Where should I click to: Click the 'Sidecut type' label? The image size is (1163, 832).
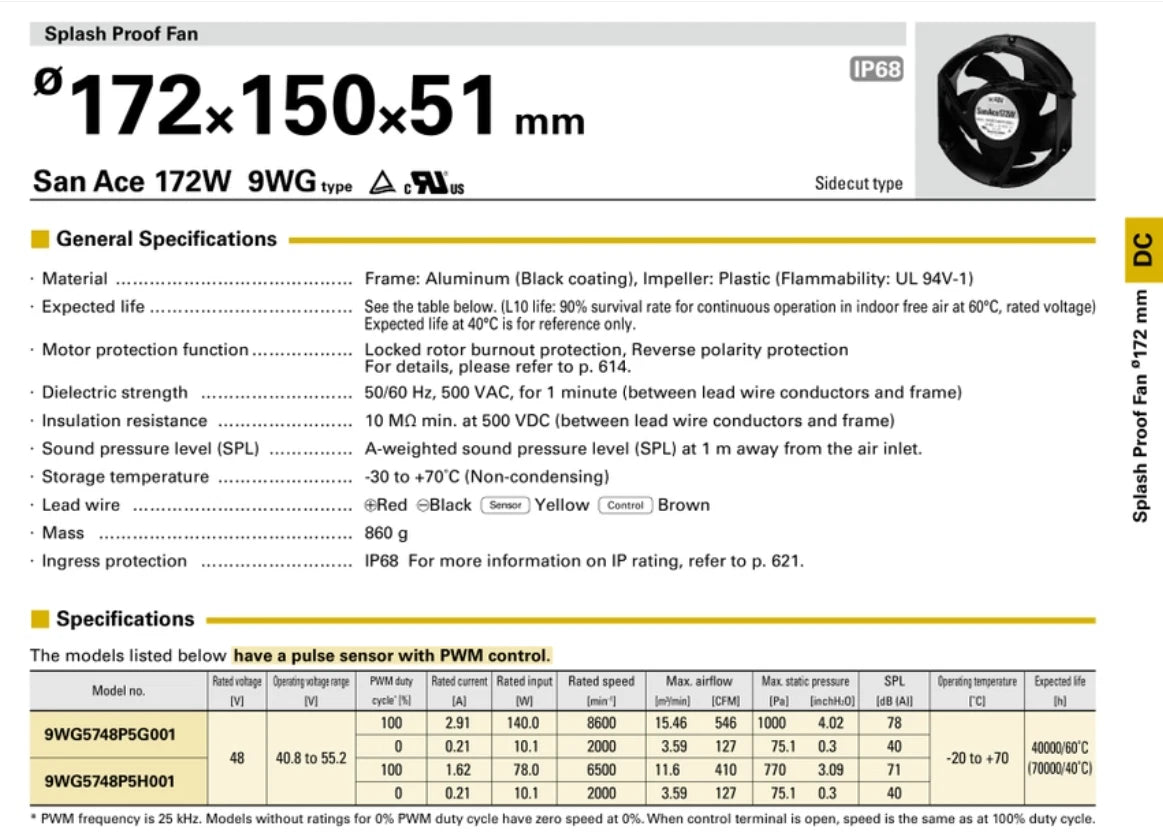pyautogui.click(x=858, y=183)
